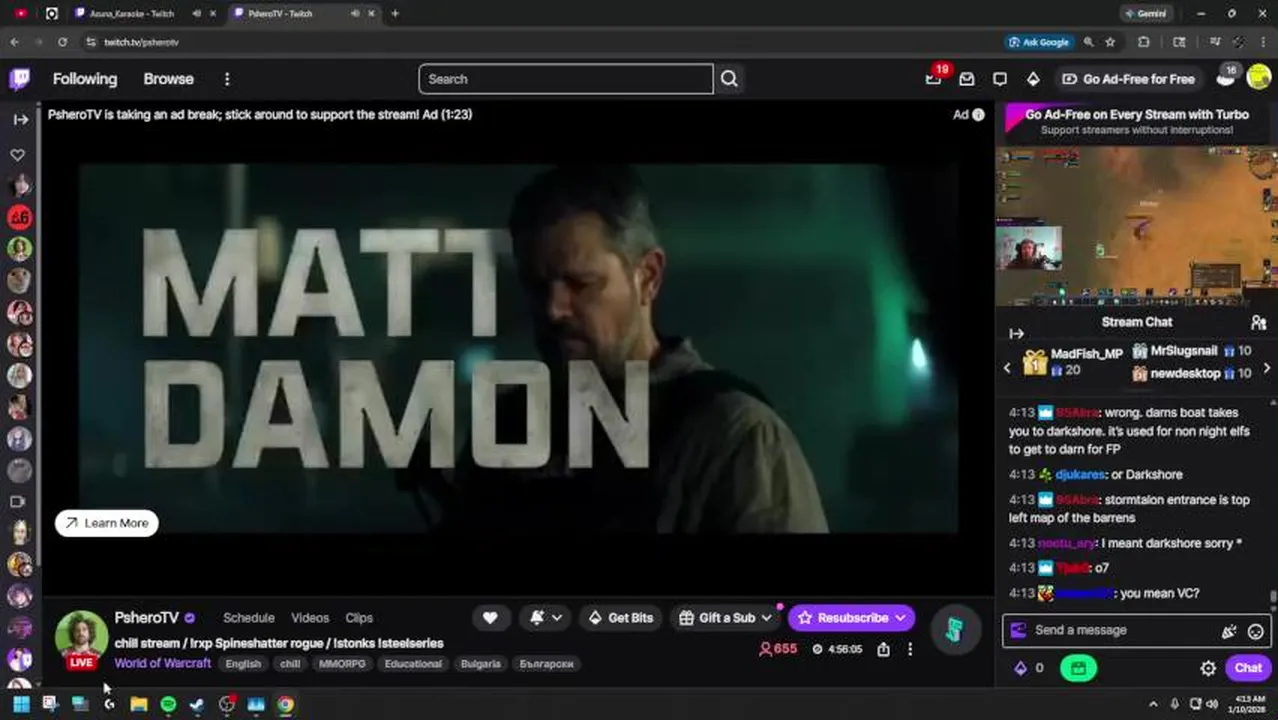Click the MMORPG tag
The width and height of the screenshot is (1278, 720).
click(342, 664)
